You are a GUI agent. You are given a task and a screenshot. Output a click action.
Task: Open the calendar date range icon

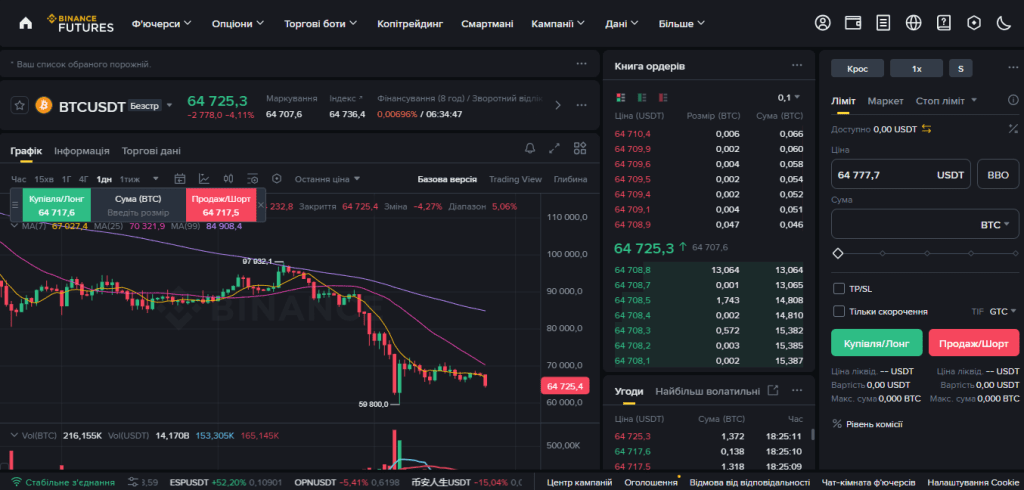(x=180, y=179)
